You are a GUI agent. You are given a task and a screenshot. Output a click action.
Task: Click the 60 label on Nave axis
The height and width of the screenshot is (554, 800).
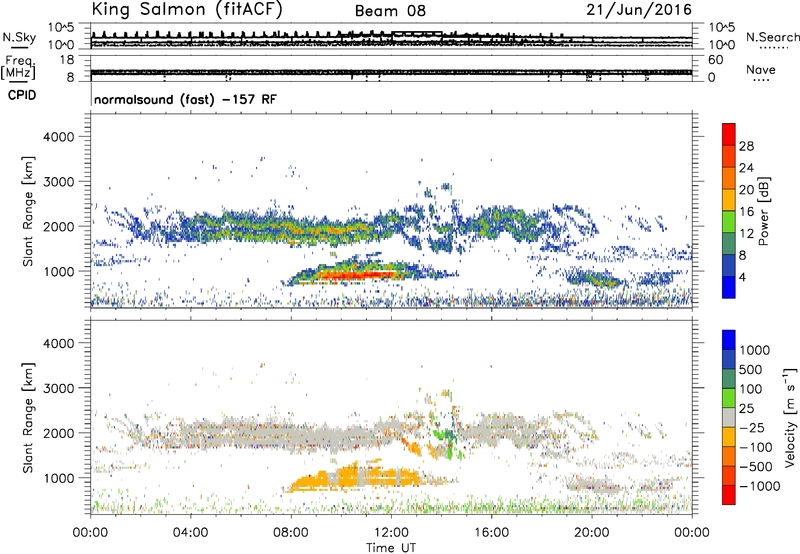[715, 60]
